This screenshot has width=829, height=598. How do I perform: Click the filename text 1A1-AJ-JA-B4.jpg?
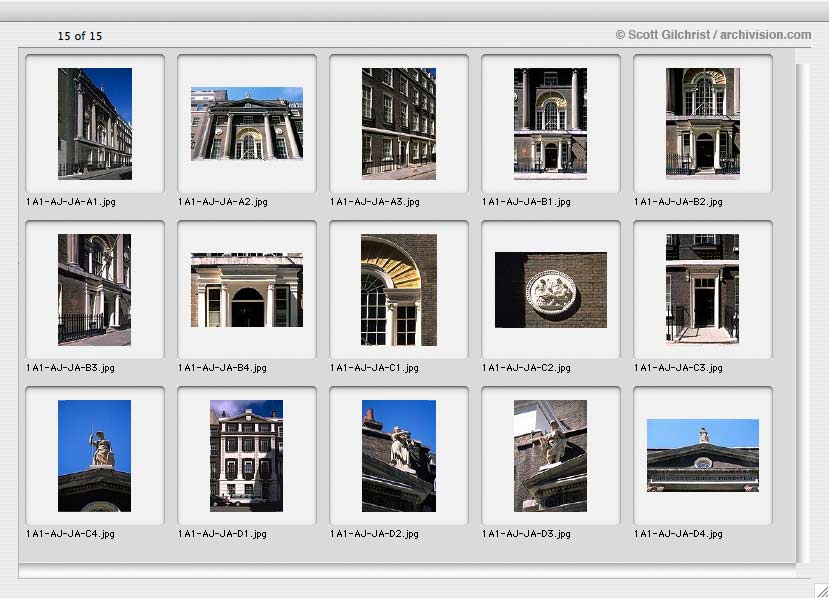(x=223, y=367)
